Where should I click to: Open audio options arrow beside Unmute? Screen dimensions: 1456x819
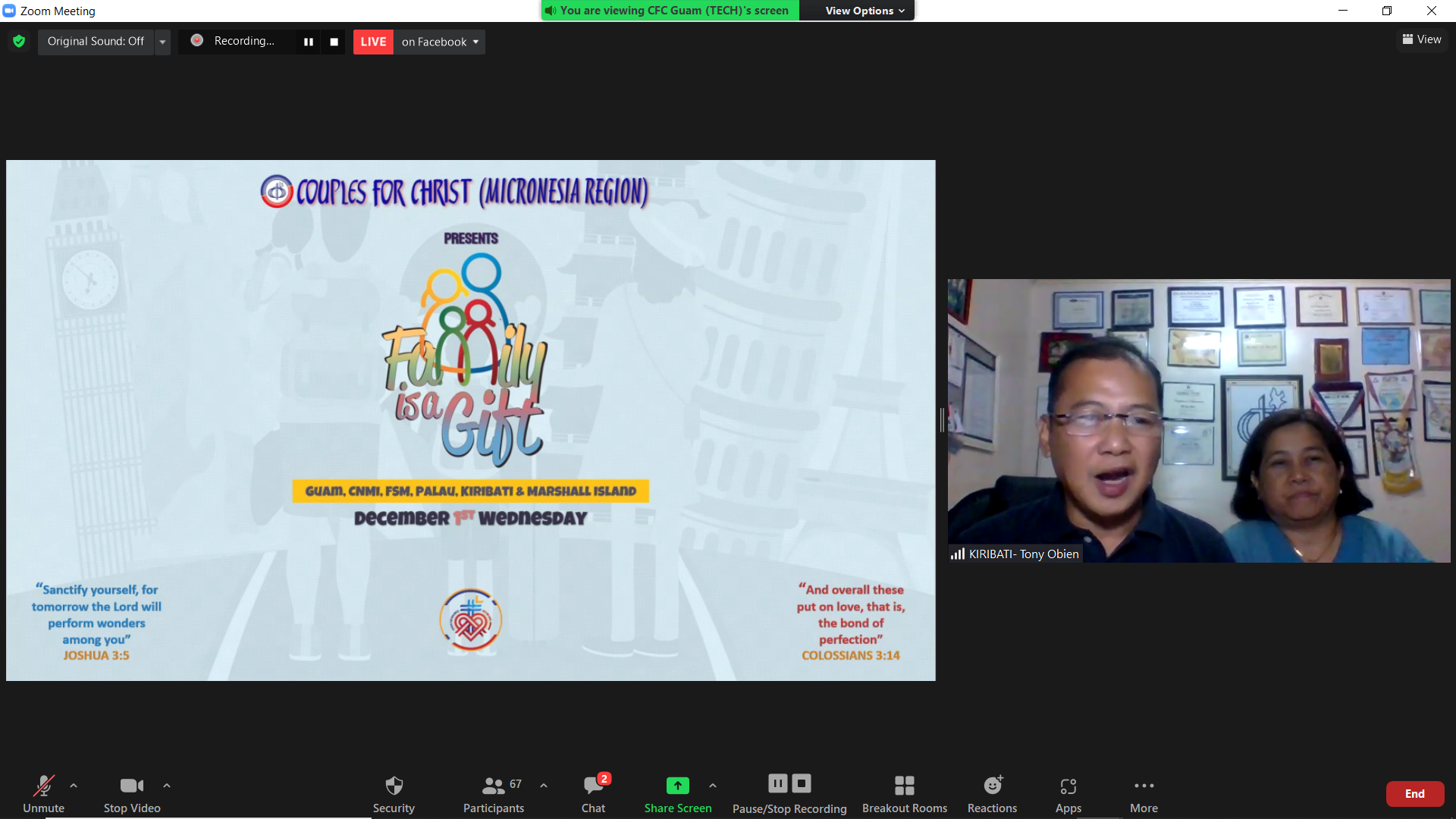tap(74, 786)
